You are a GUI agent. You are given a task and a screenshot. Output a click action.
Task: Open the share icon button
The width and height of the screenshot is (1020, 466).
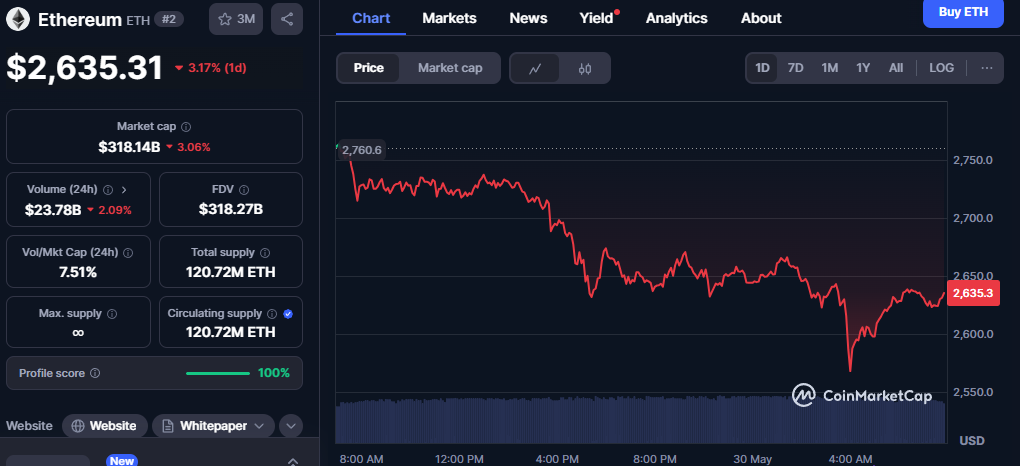287,19
